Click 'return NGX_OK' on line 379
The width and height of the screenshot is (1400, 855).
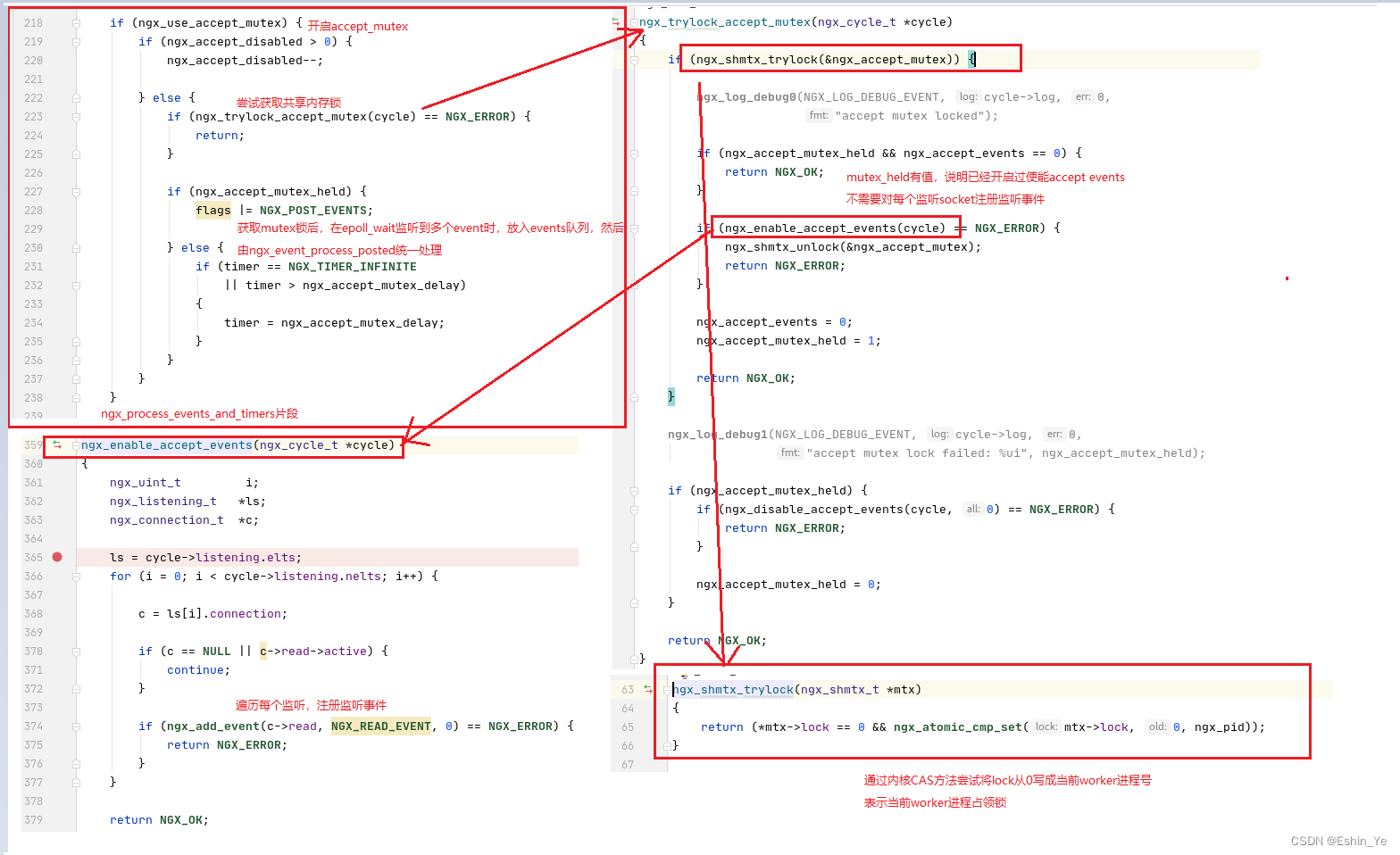[x=155, y=820]
